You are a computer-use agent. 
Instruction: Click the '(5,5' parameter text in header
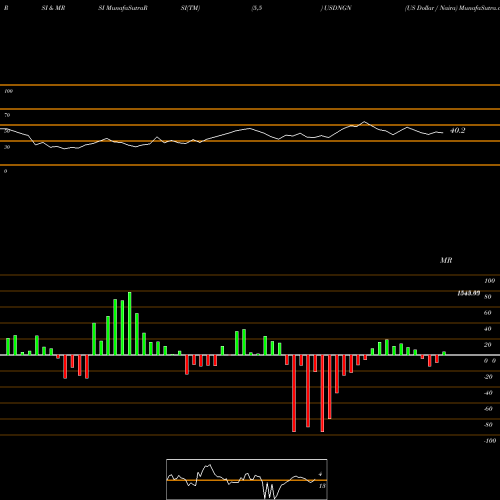pyautogui.click(x=257, y=8)
